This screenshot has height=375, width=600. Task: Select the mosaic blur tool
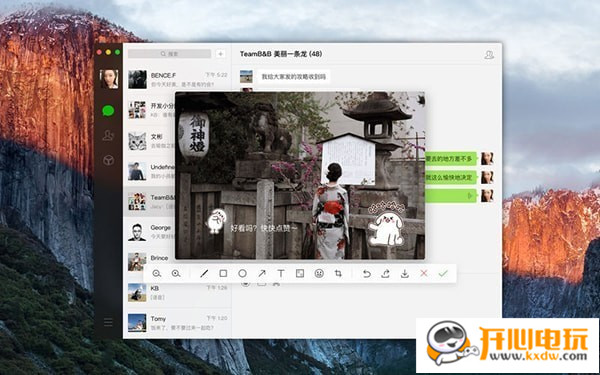(x=300, y=274)
